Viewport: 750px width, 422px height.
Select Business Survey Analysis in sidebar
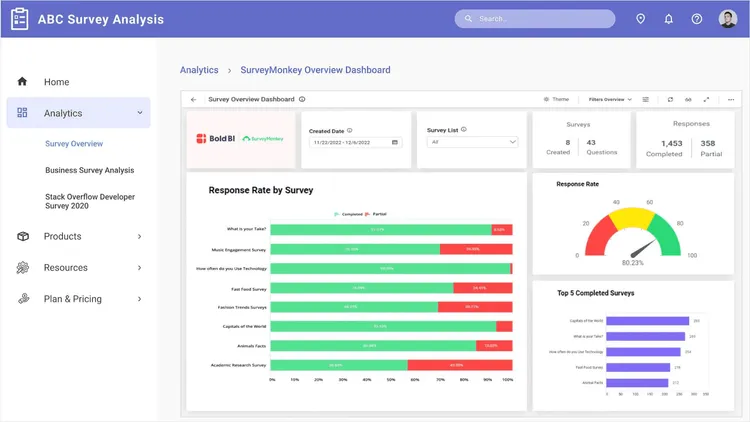coord(89,170)
